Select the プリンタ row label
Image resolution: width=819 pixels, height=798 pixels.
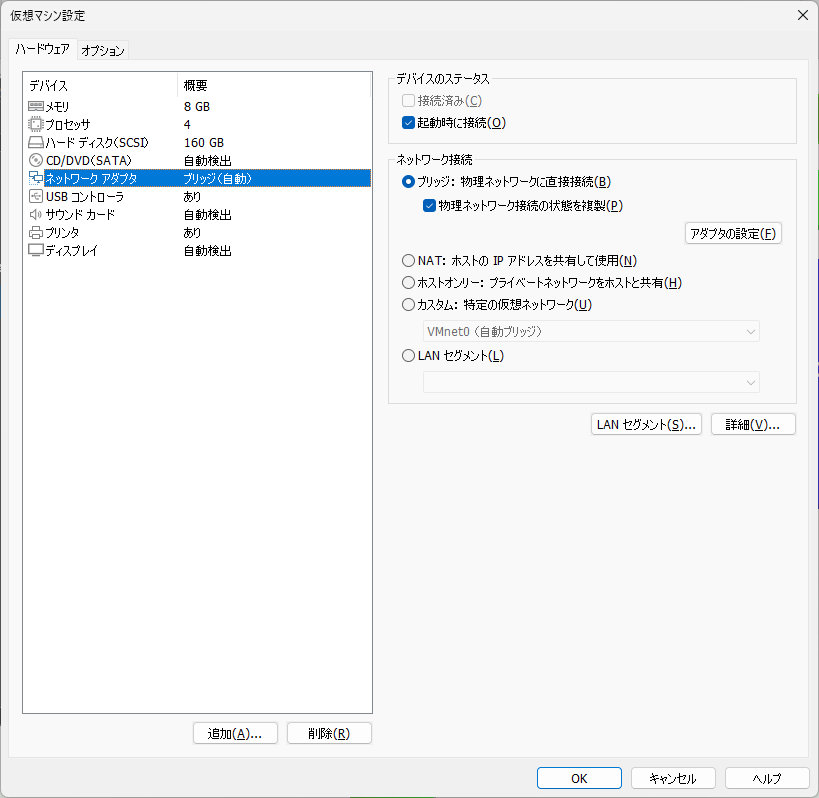(x=62, y=232)
